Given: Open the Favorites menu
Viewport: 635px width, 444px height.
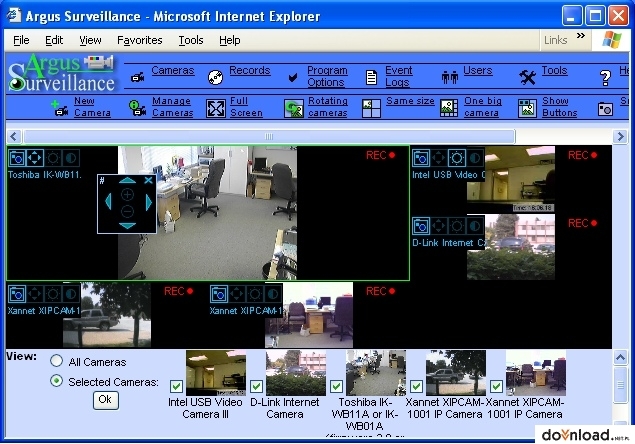Looking at the screenshot, I should (x=139, y=40).
